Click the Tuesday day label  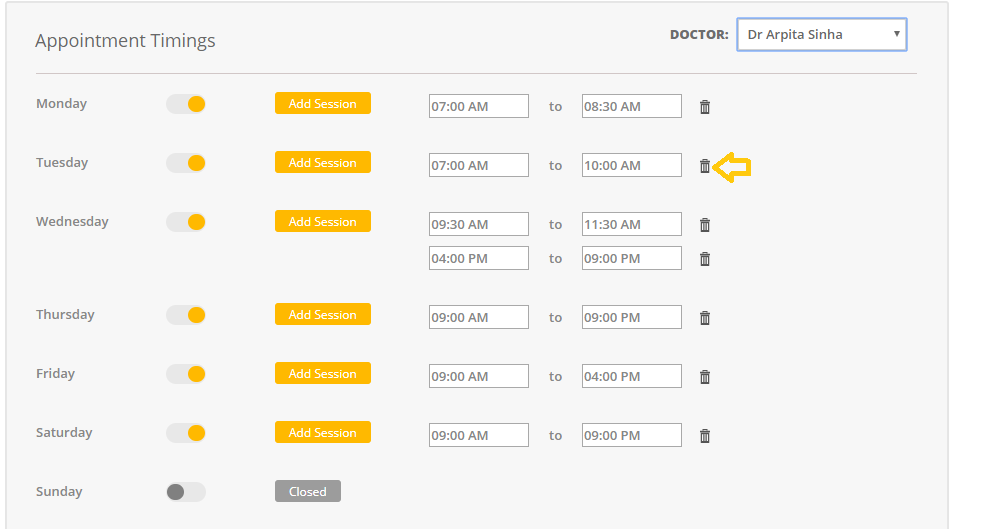(x=62, y=162)
